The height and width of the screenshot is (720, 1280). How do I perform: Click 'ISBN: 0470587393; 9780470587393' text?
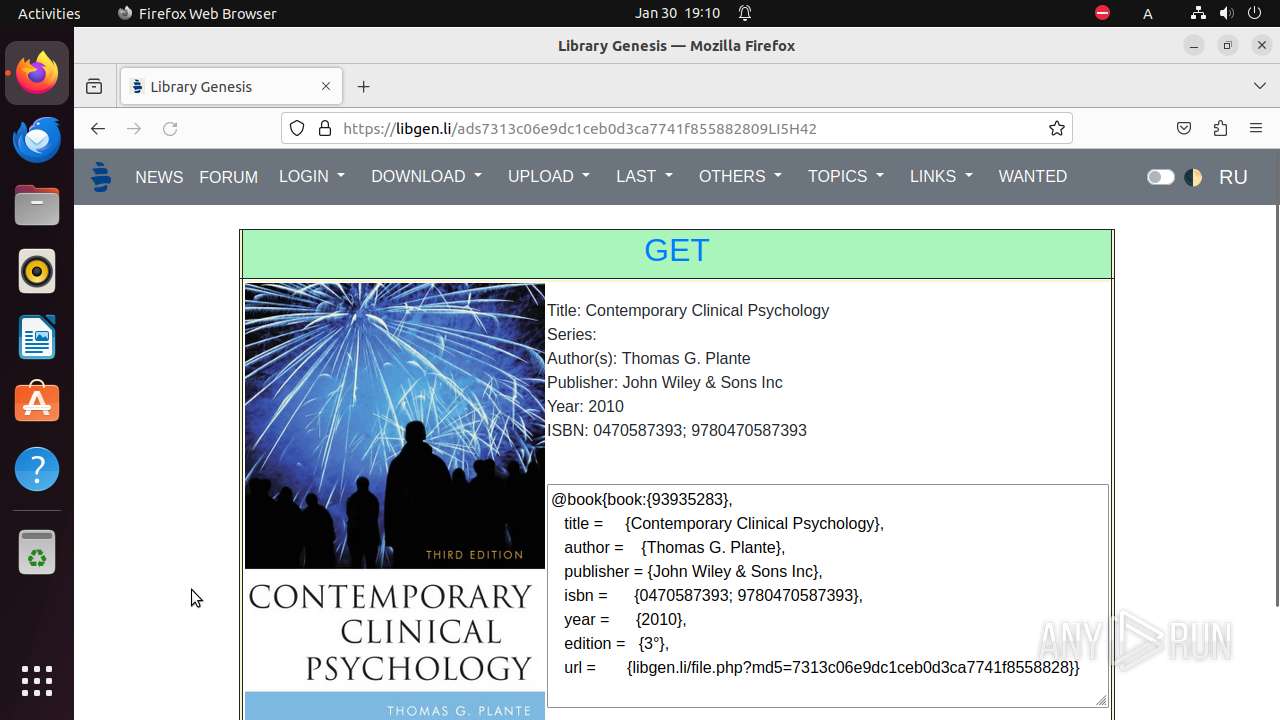tap(677, 430)
